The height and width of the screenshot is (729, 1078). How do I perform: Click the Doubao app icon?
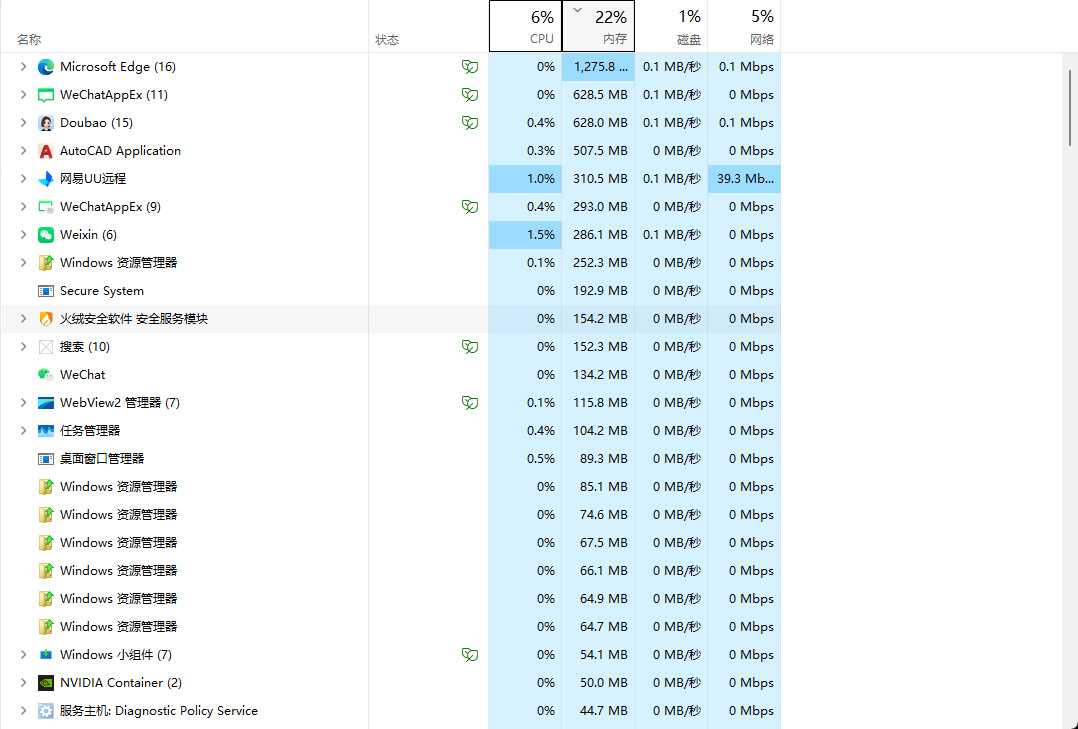click(46, 123)
